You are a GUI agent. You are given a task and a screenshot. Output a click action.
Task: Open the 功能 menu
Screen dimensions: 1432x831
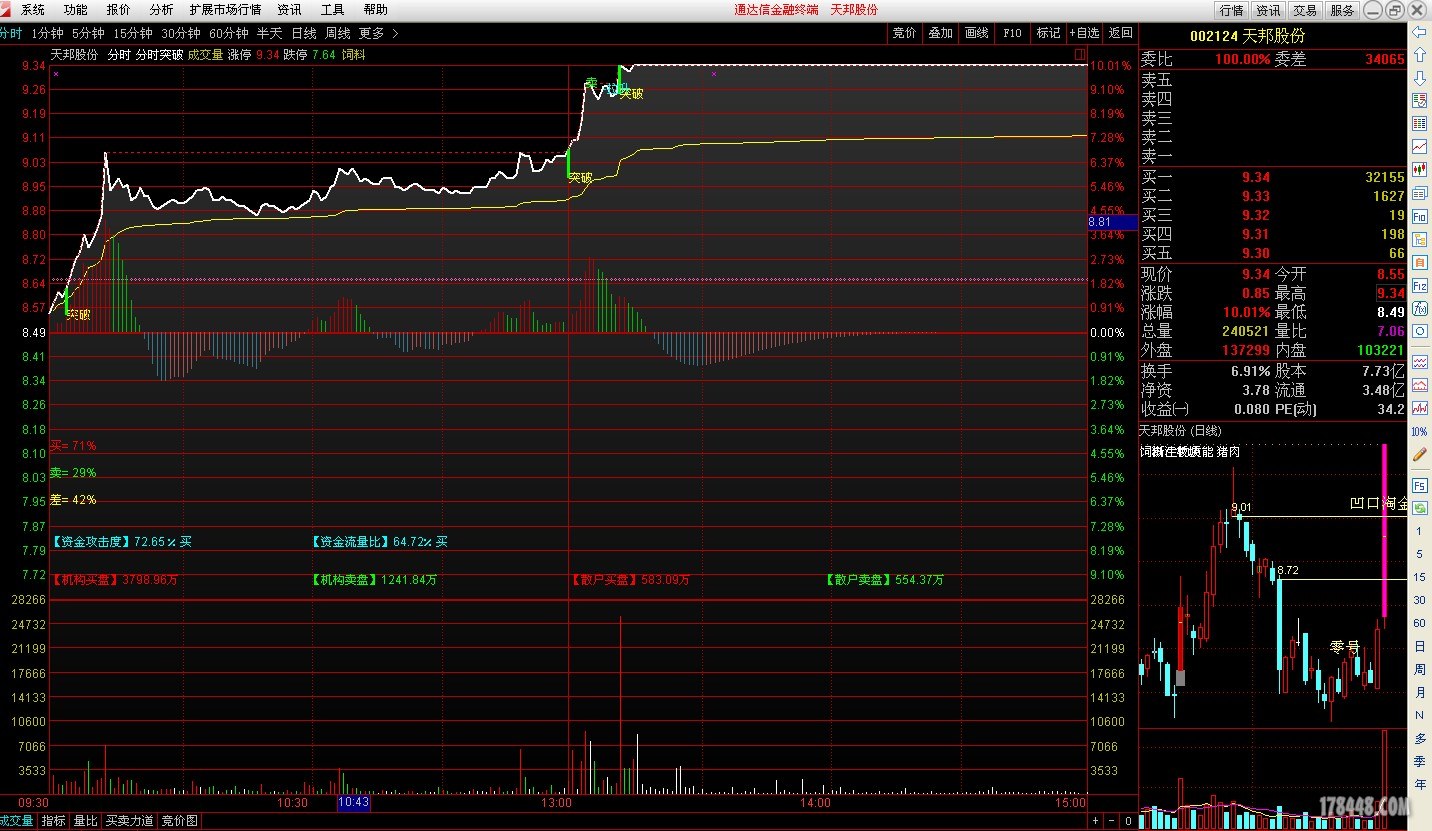click(x=75, y=9)
